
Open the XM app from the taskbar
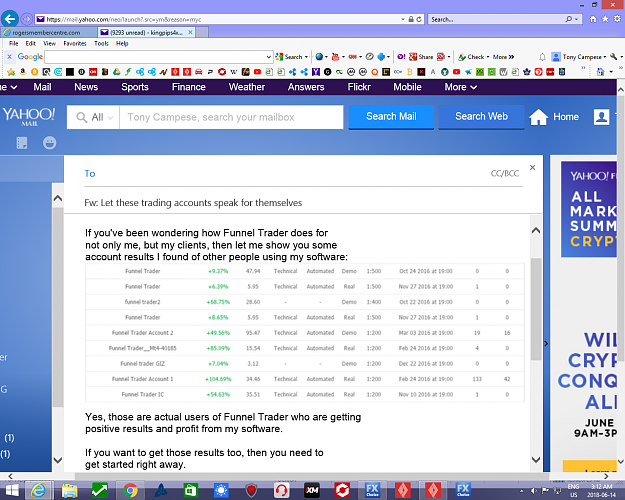tap(312, 490)
